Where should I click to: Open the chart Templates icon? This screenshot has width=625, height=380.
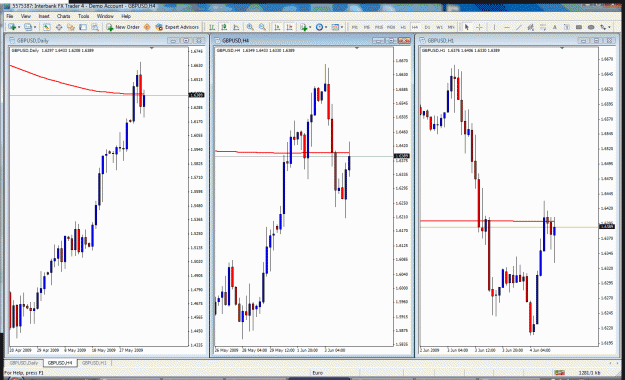coord(335,27)
